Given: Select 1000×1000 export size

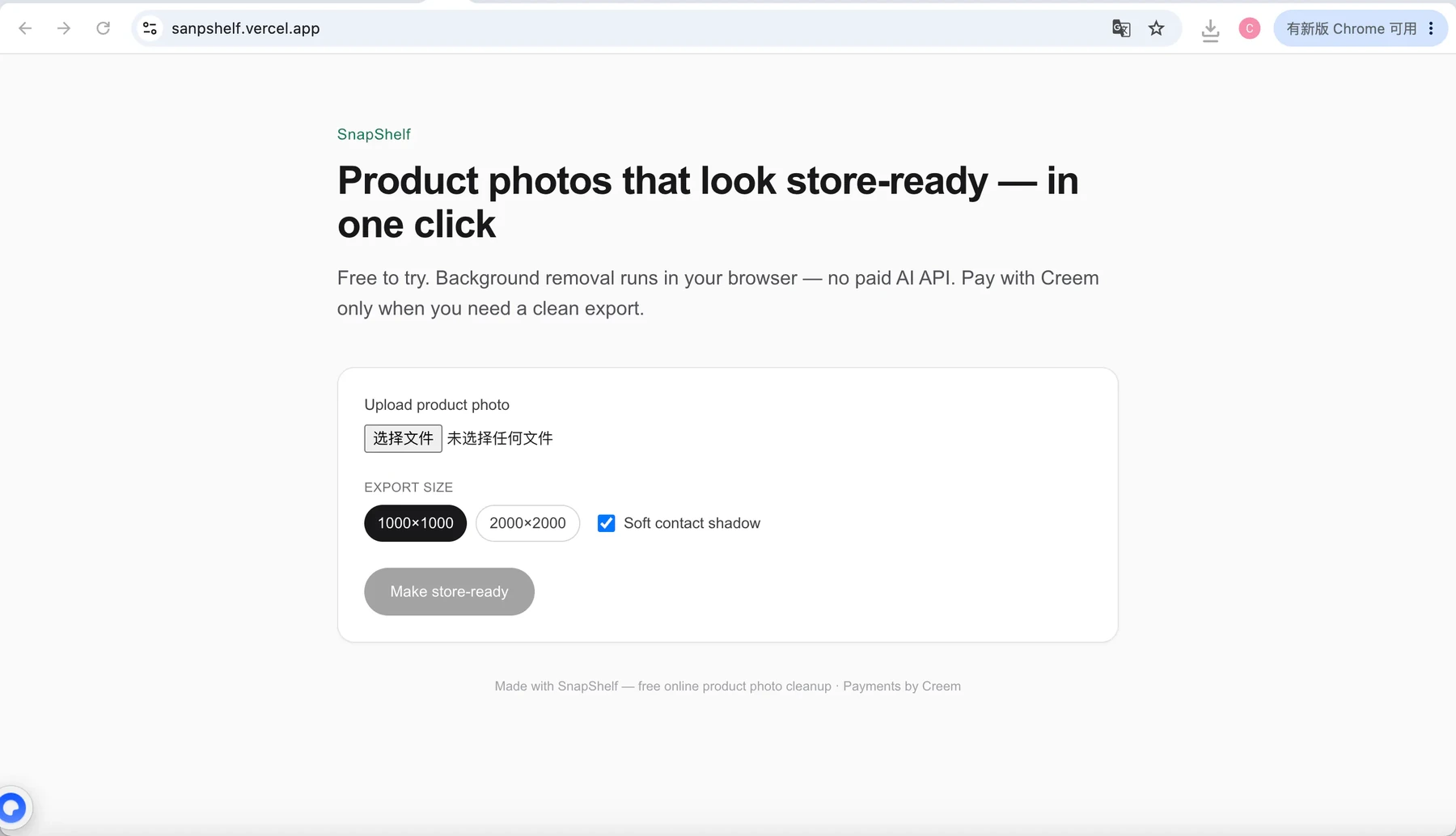Looking at the screenshot, I should tap(415, 523).
